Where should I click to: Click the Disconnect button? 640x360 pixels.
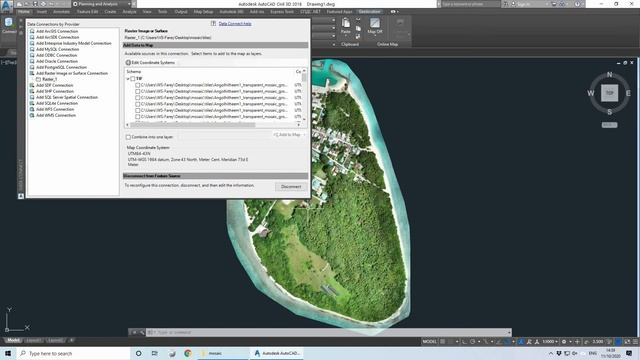click(x=291, y=187)
